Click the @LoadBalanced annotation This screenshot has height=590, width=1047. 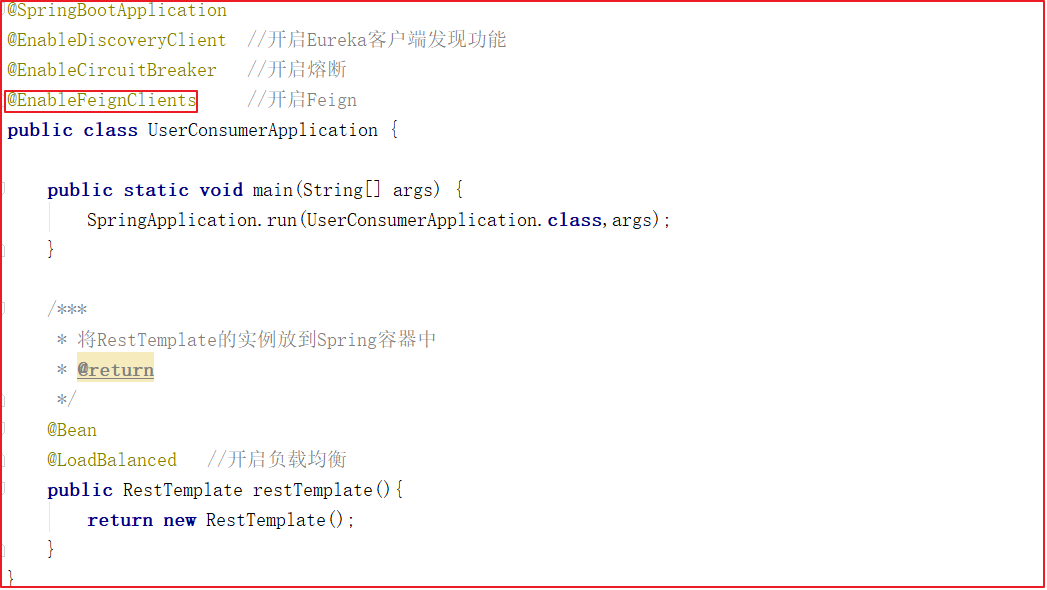coord(112,460)
